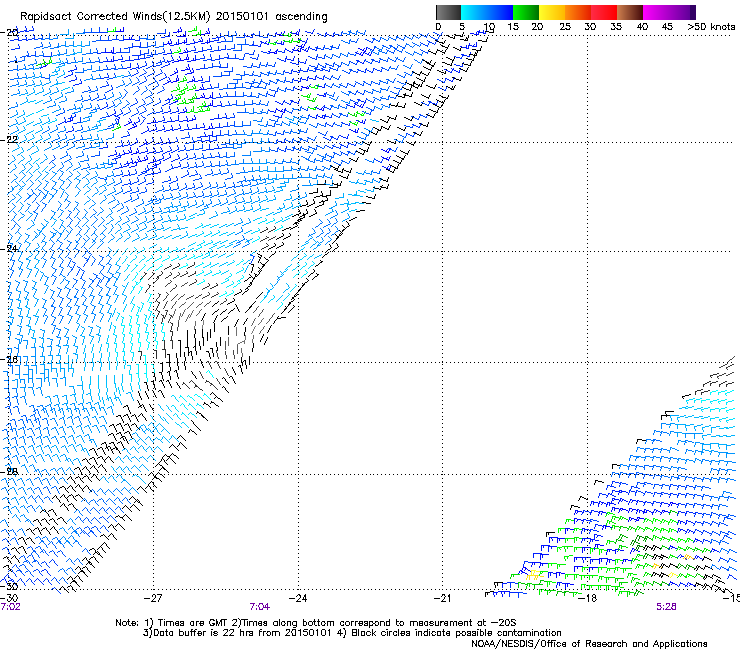This screenshot has height=650, width=740.
Task: Click the '-24' latitude axis label
Action: (x=9, y=248)
